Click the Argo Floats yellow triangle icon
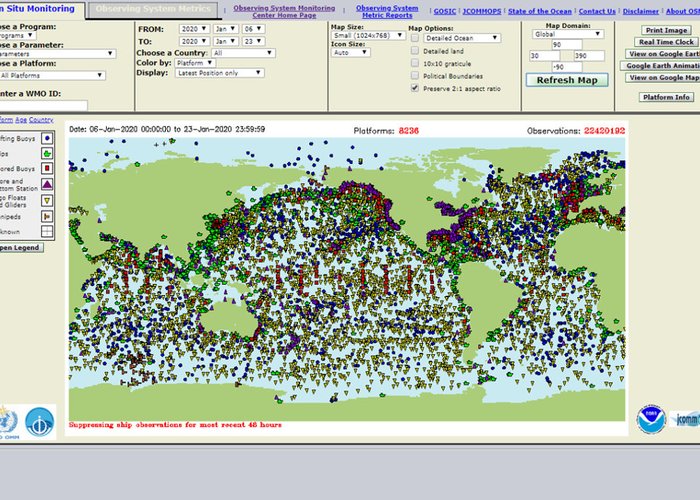 (x=46, y=200)
